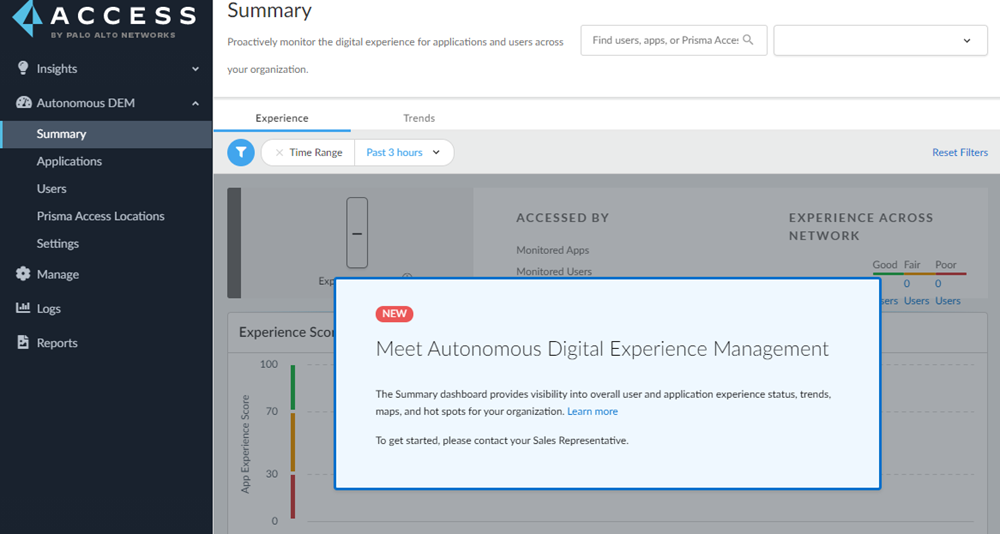This screenshot has height=534, width=1000.
Task: Open the Past 3 hours dropdown
Action: point(403,153)
